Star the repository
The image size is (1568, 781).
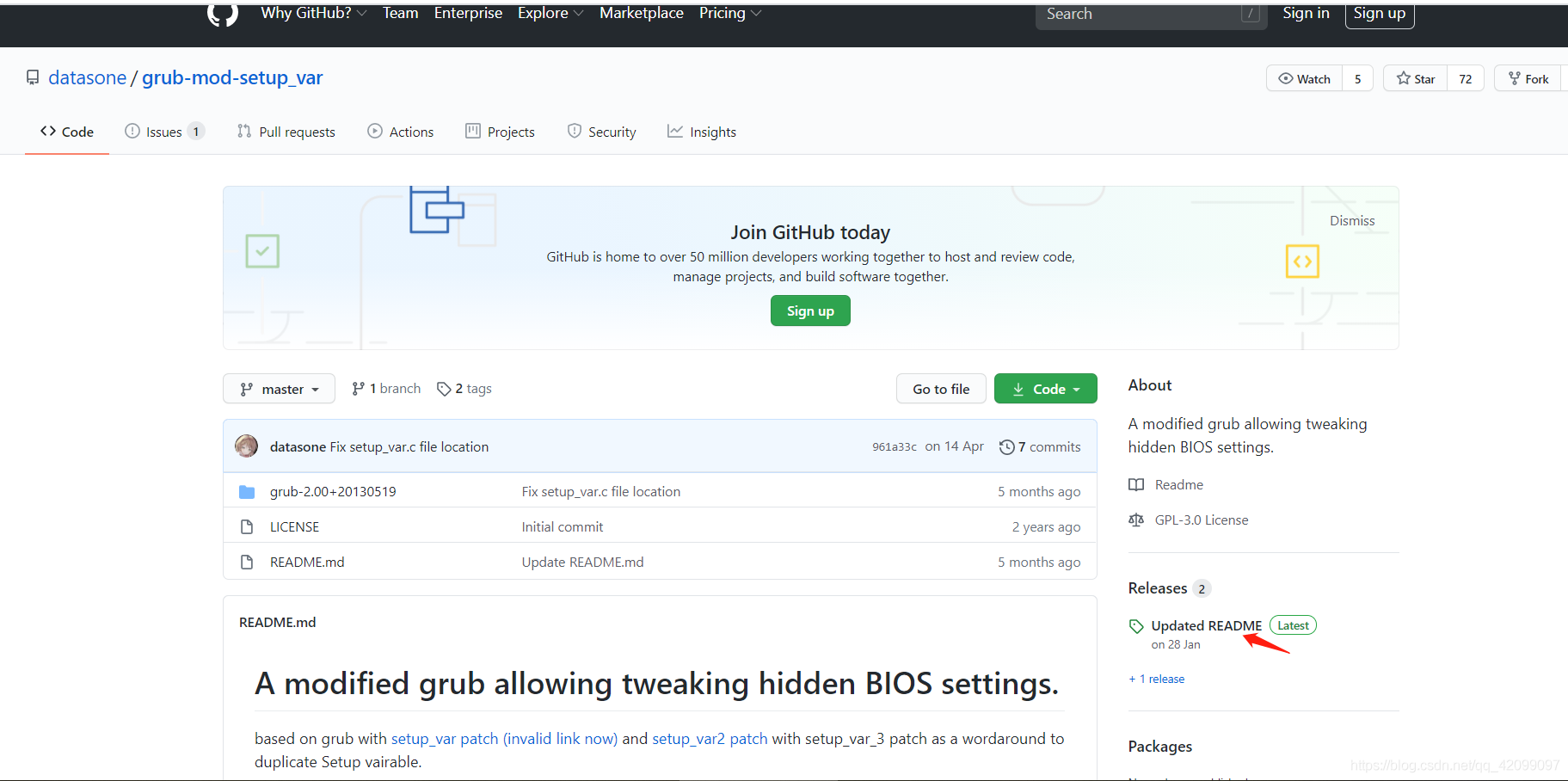click(1415, 78)
